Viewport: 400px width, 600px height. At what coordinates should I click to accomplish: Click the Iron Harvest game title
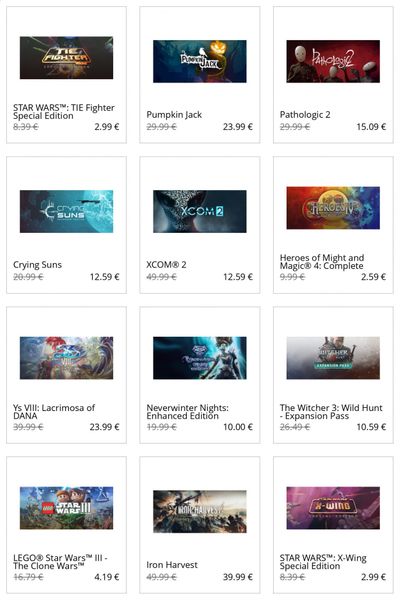172,565
